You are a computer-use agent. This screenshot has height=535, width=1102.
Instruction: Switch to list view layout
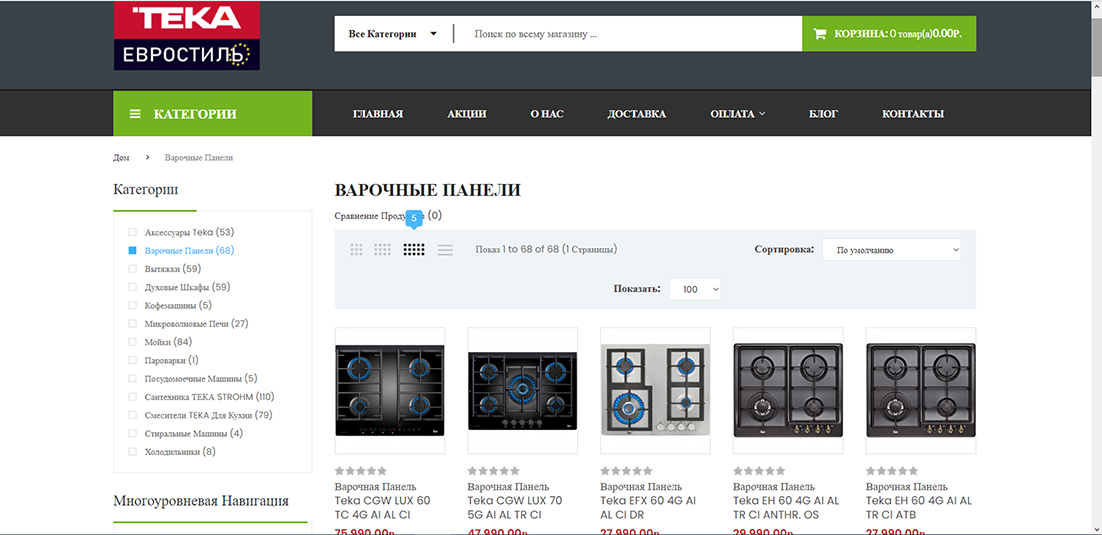[x=445, y=250]
